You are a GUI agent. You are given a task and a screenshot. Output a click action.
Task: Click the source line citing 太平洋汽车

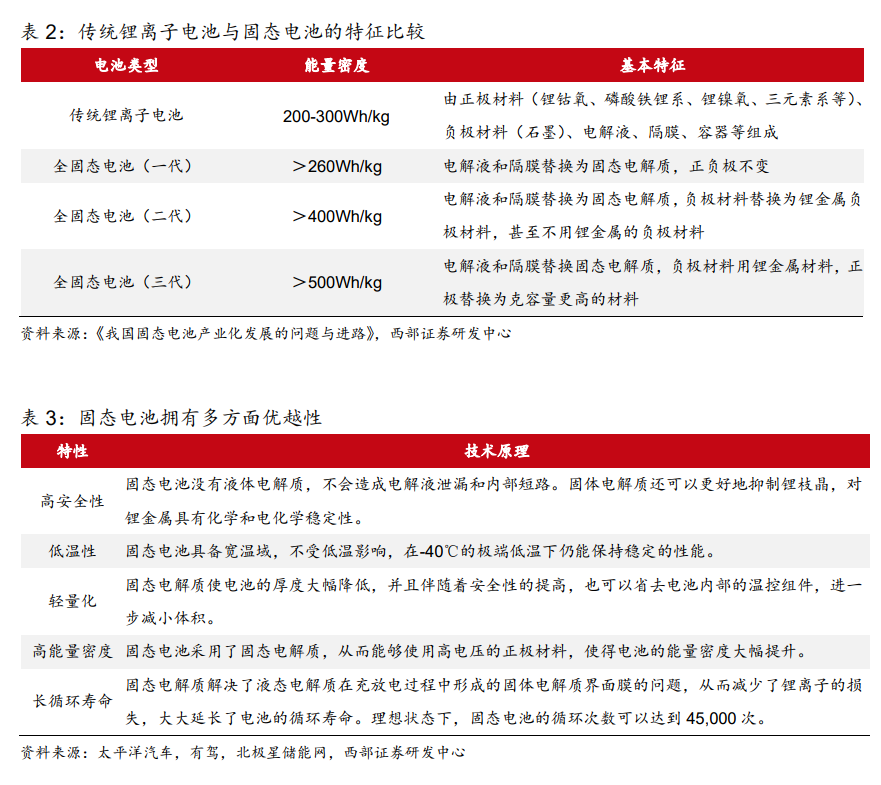point(242,752)
